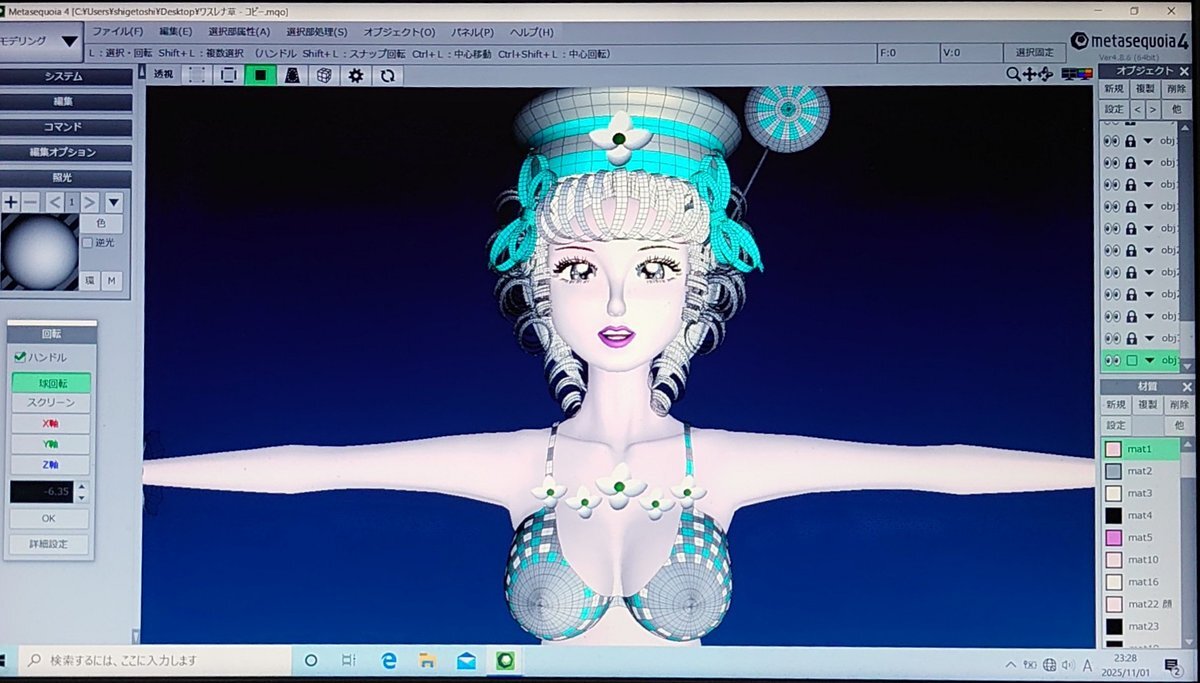Expand the システム panel header
Viewport: 1200px width, 683px height.
(66, 77)
